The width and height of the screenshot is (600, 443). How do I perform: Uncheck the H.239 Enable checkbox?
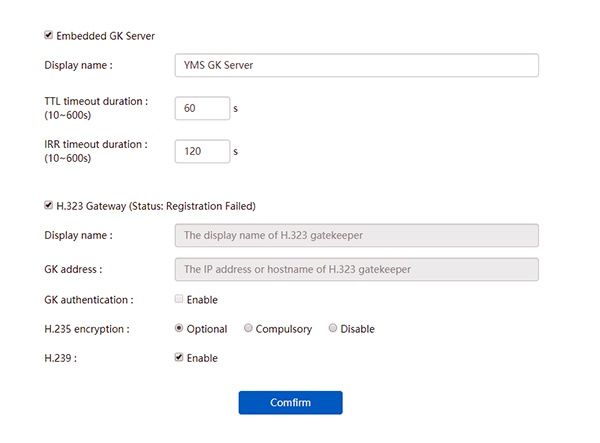pyautogui.click(x=179, y=357)
